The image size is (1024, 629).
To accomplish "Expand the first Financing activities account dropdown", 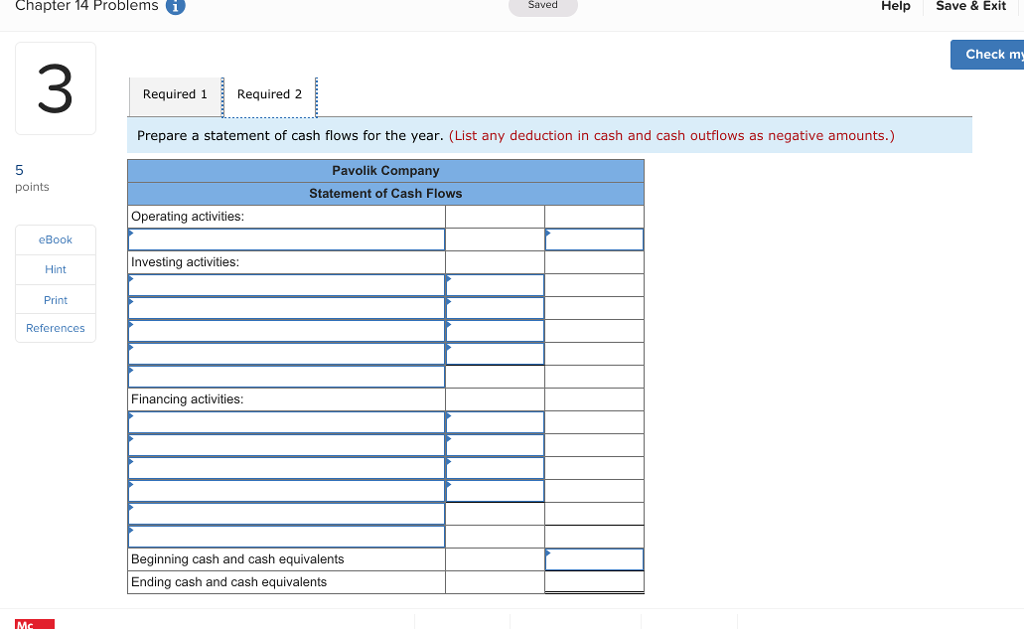I will tap(286, 422).
